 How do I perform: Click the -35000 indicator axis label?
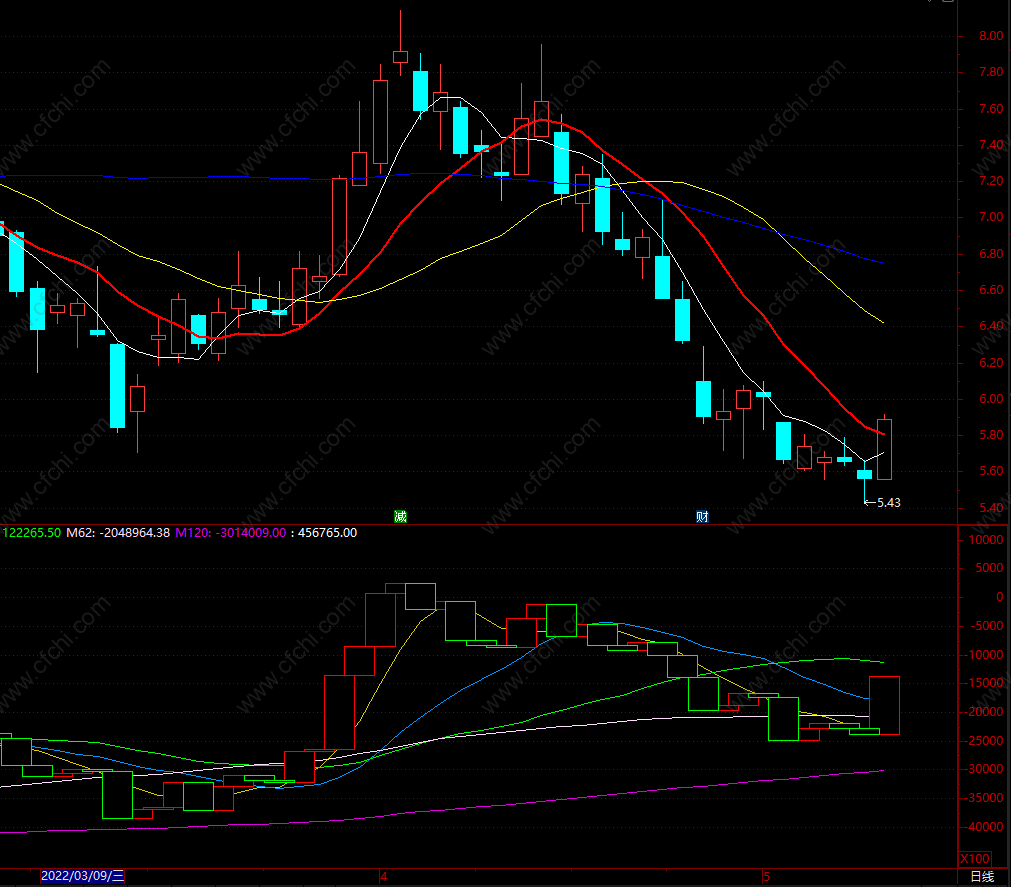984,798
